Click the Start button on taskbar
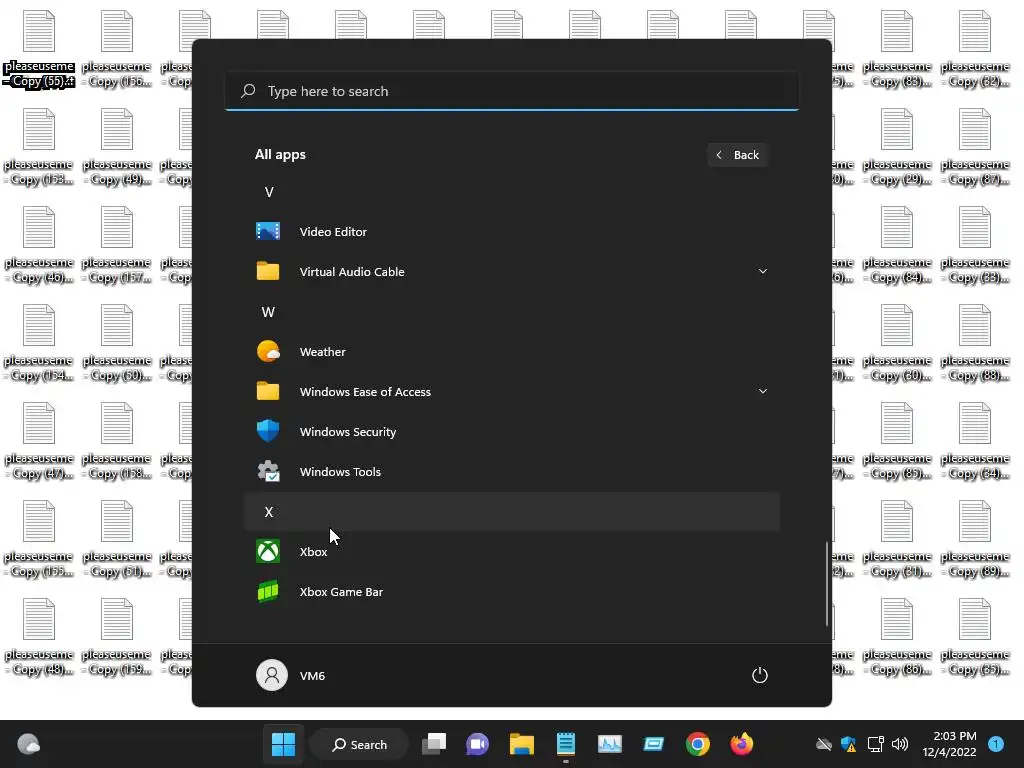This screenshot has height=768, width=1024. click(x=283, y=744)
